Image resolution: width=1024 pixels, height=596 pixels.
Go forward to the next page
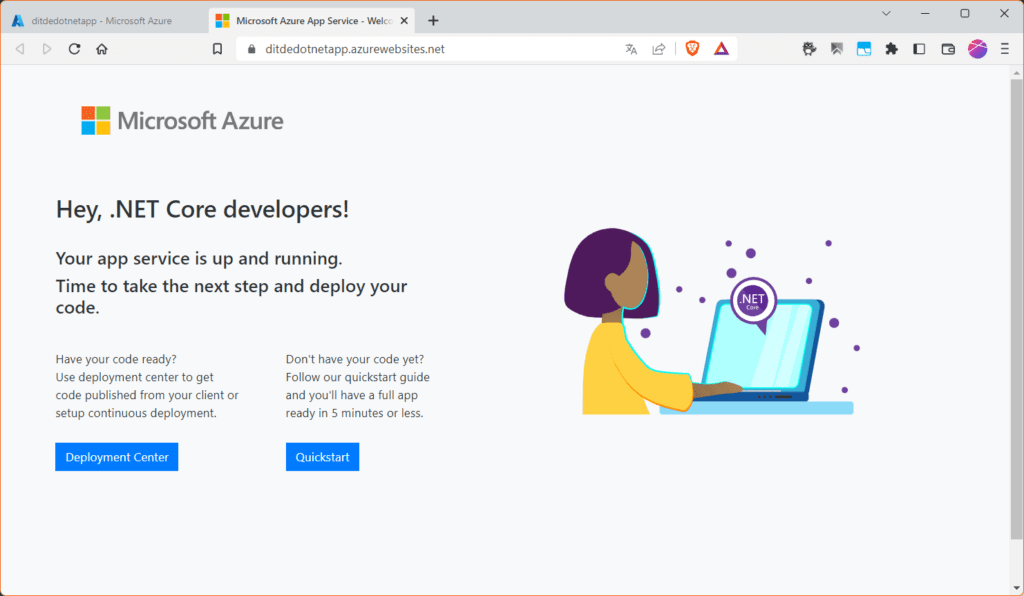tap(46, 49)
